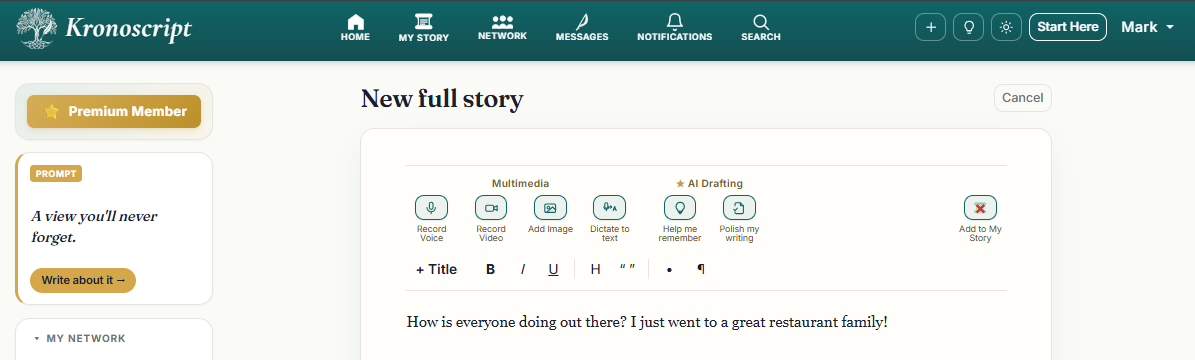The height and width of the screenshot is (360, 1195).
Task: Click Write about it button
Action: (x=83, y=280)
